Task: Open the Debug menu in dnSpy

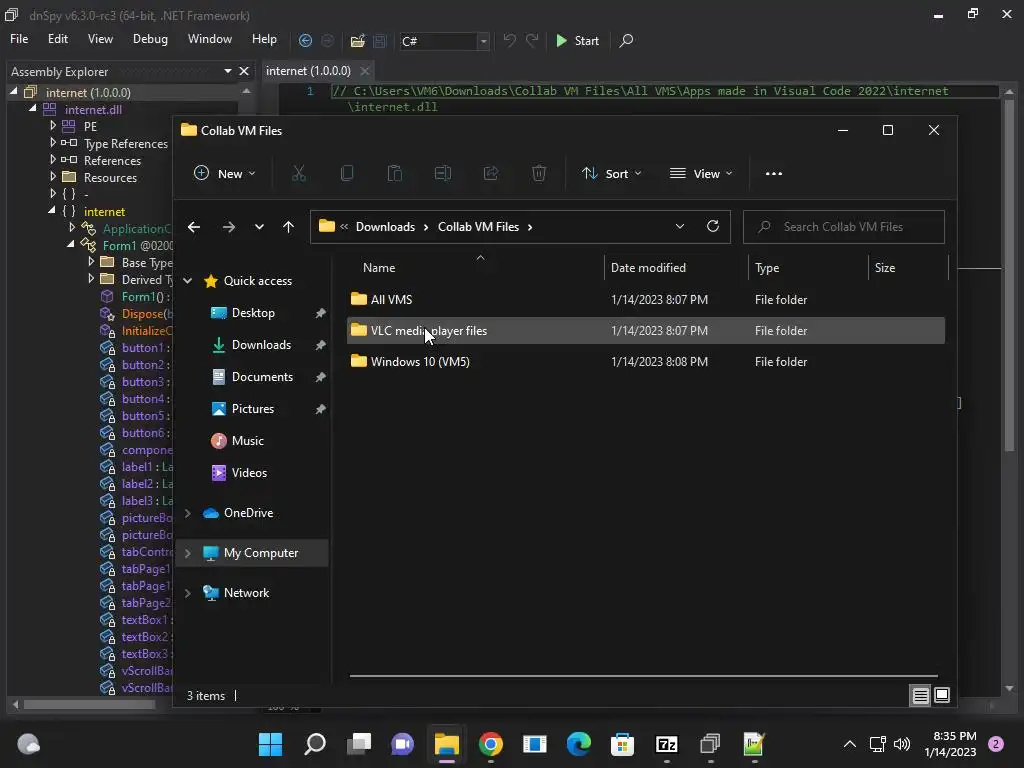Action: [150, 39]
